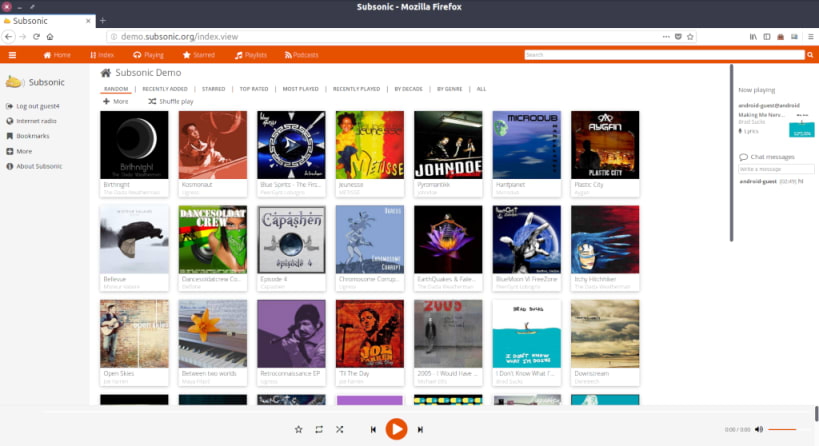Toggle repeat in the player bar

[319, 429]
